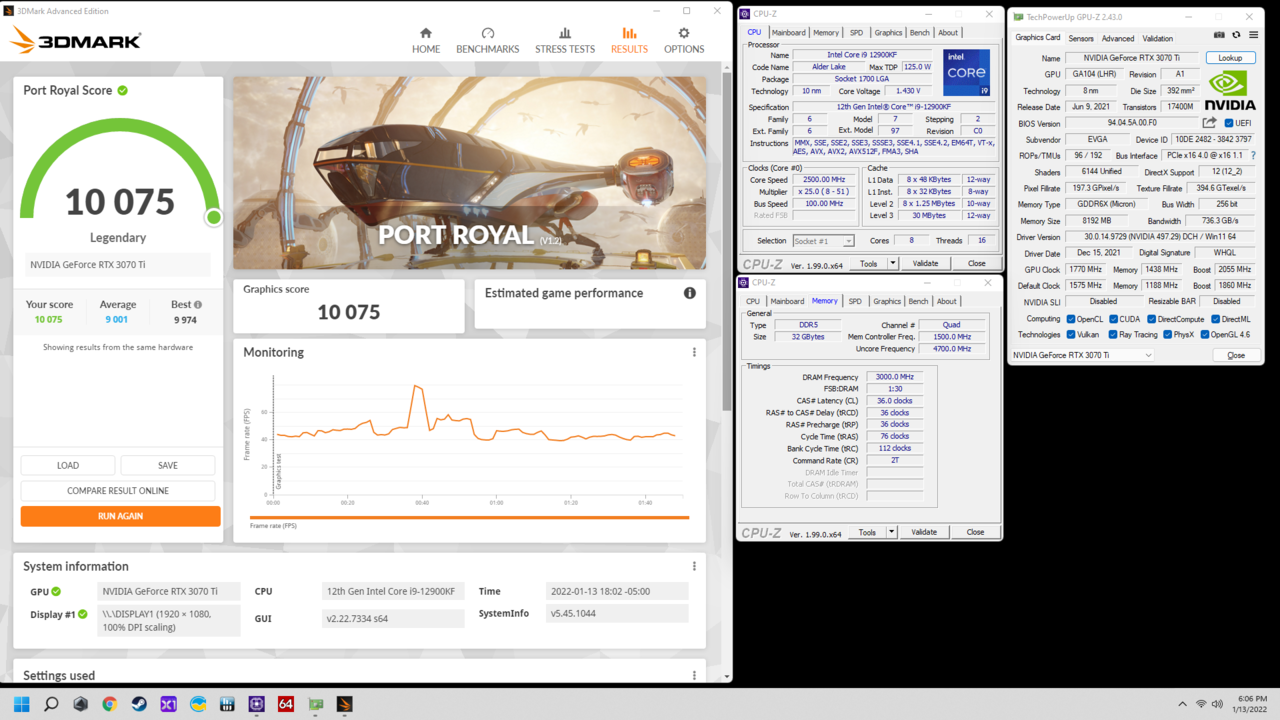
Task: Click the RUN AGAIN button
Action: pyautogui.click(x=120, y=516)
